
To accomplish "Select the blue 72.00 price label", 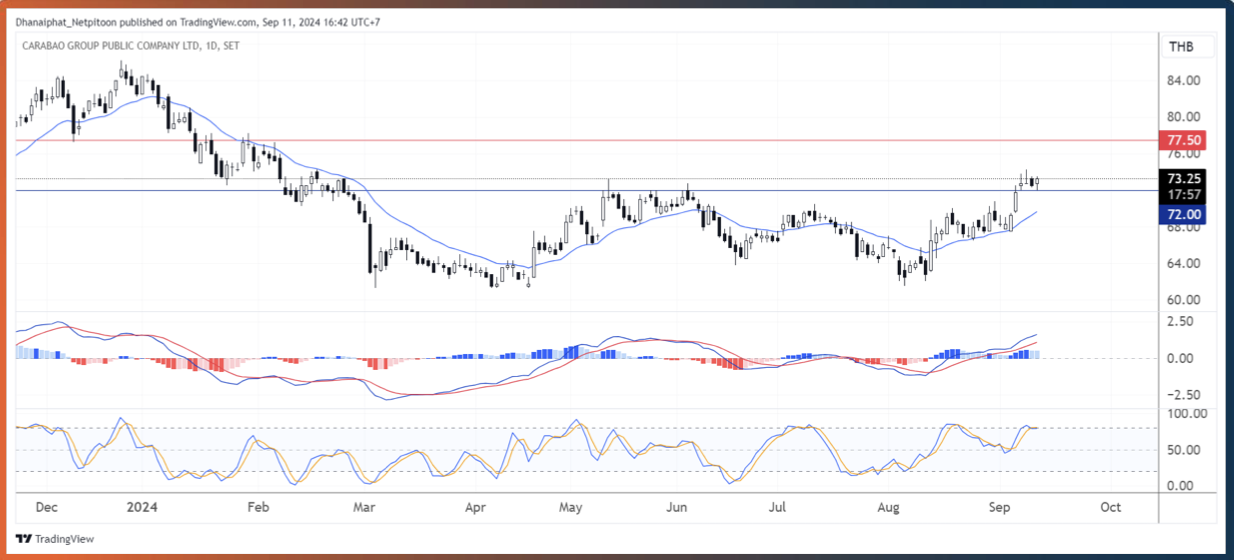I will tap(1184, 214).
